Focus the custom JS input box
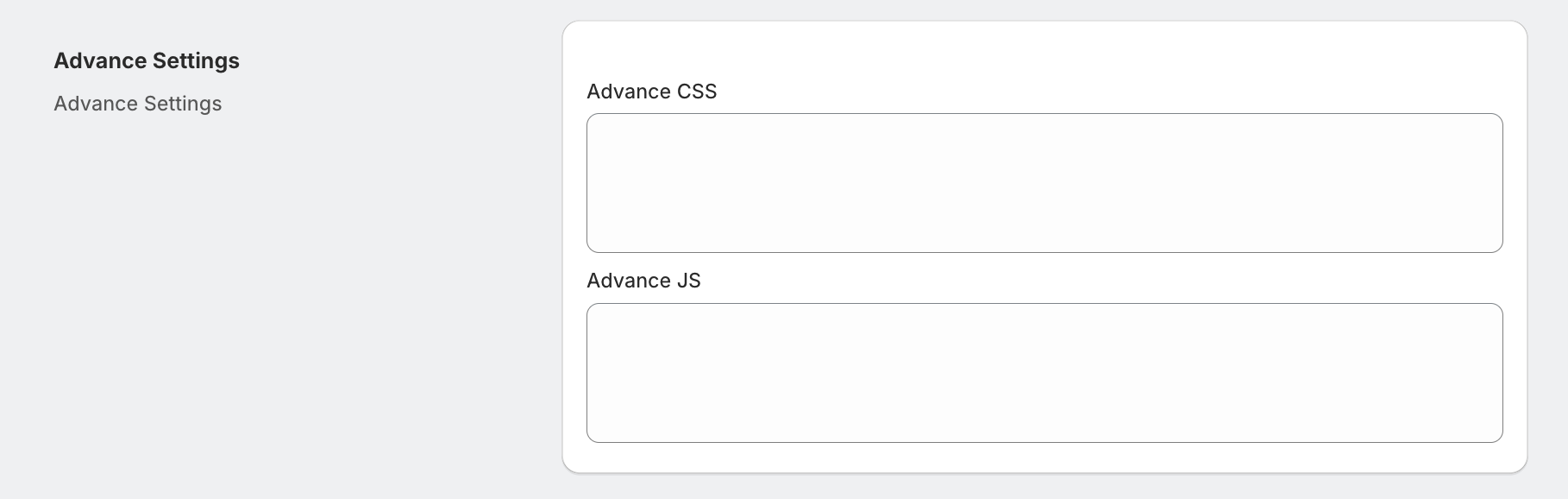 click(x=1044, y=373)
